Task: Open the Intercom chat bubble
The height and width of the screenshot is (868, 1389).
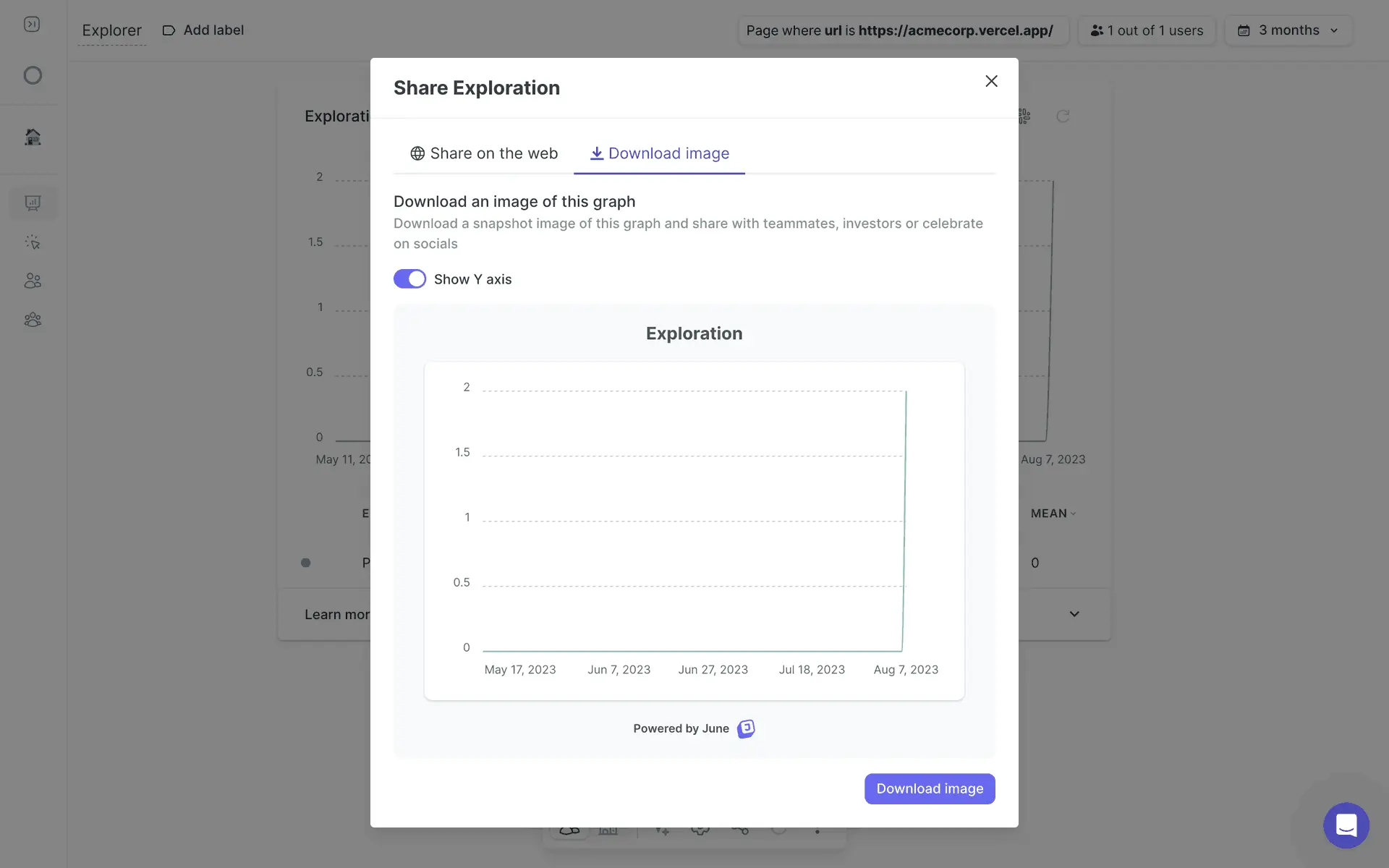Action: tap(1346, 825)
